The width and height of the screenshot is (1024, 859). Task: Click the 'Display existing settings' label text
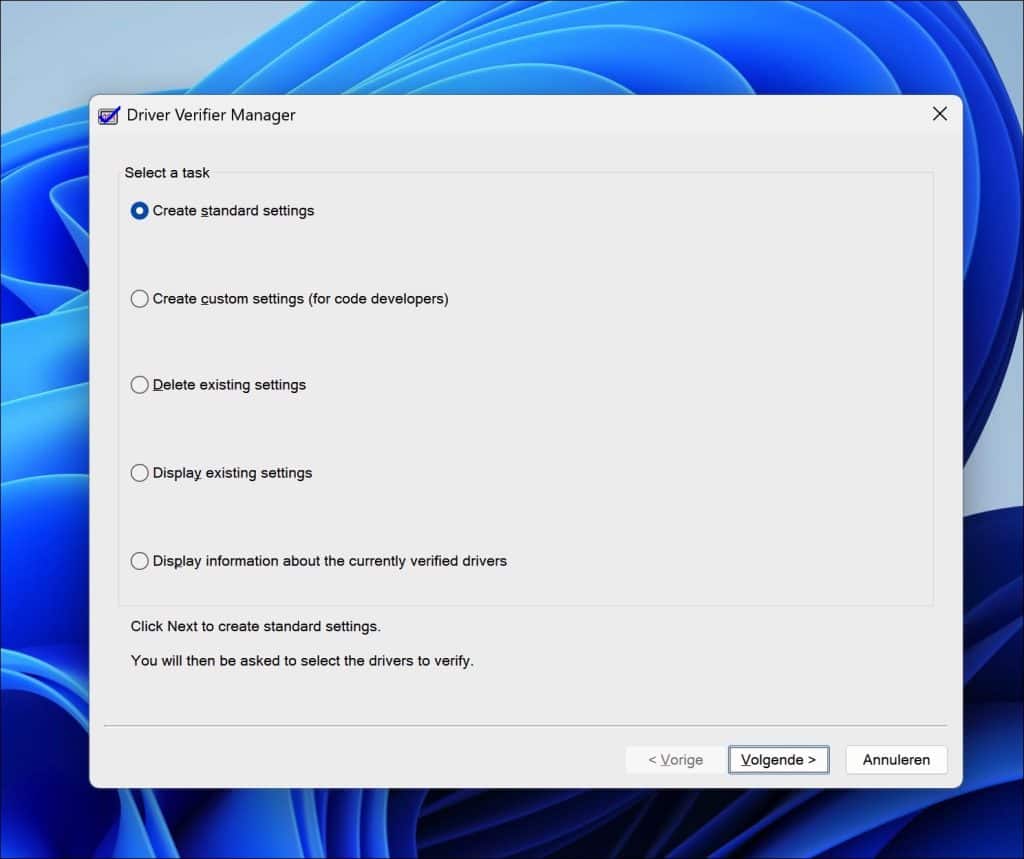tap(232, 473)
